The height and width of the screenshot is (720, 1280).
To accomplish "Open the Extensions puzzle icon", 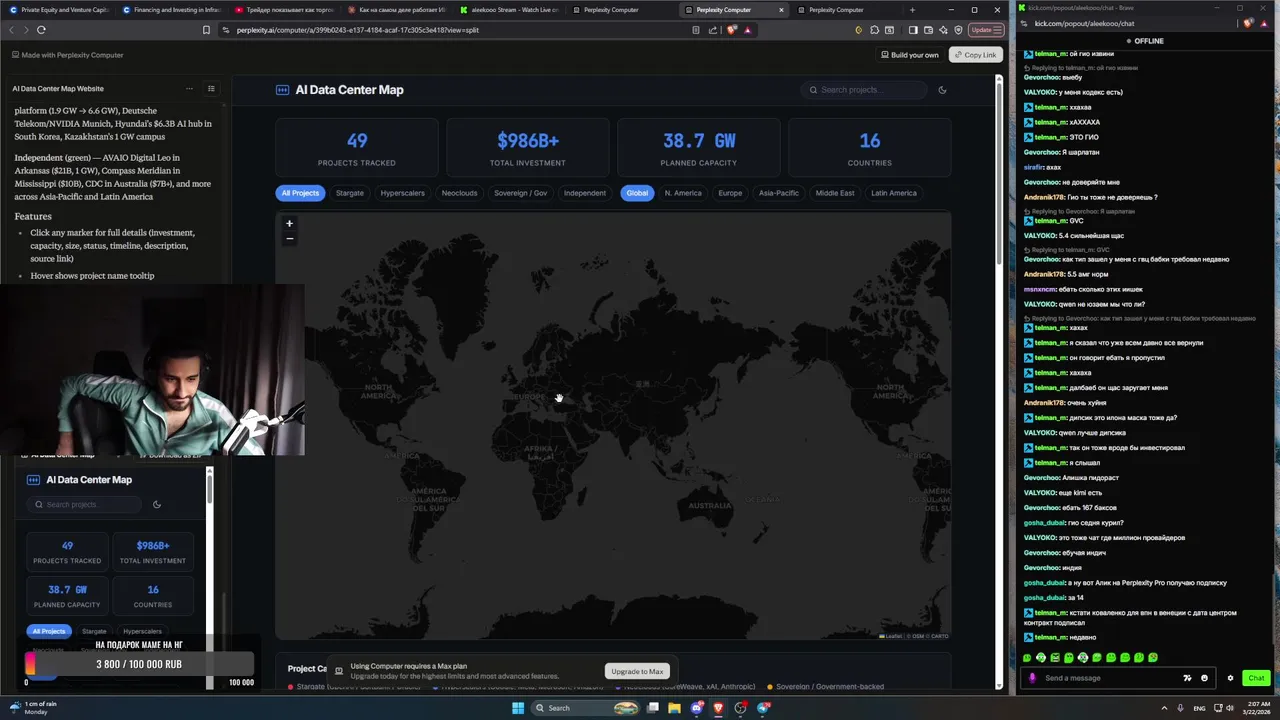I will pyautogui.click(x=874, y=30).
